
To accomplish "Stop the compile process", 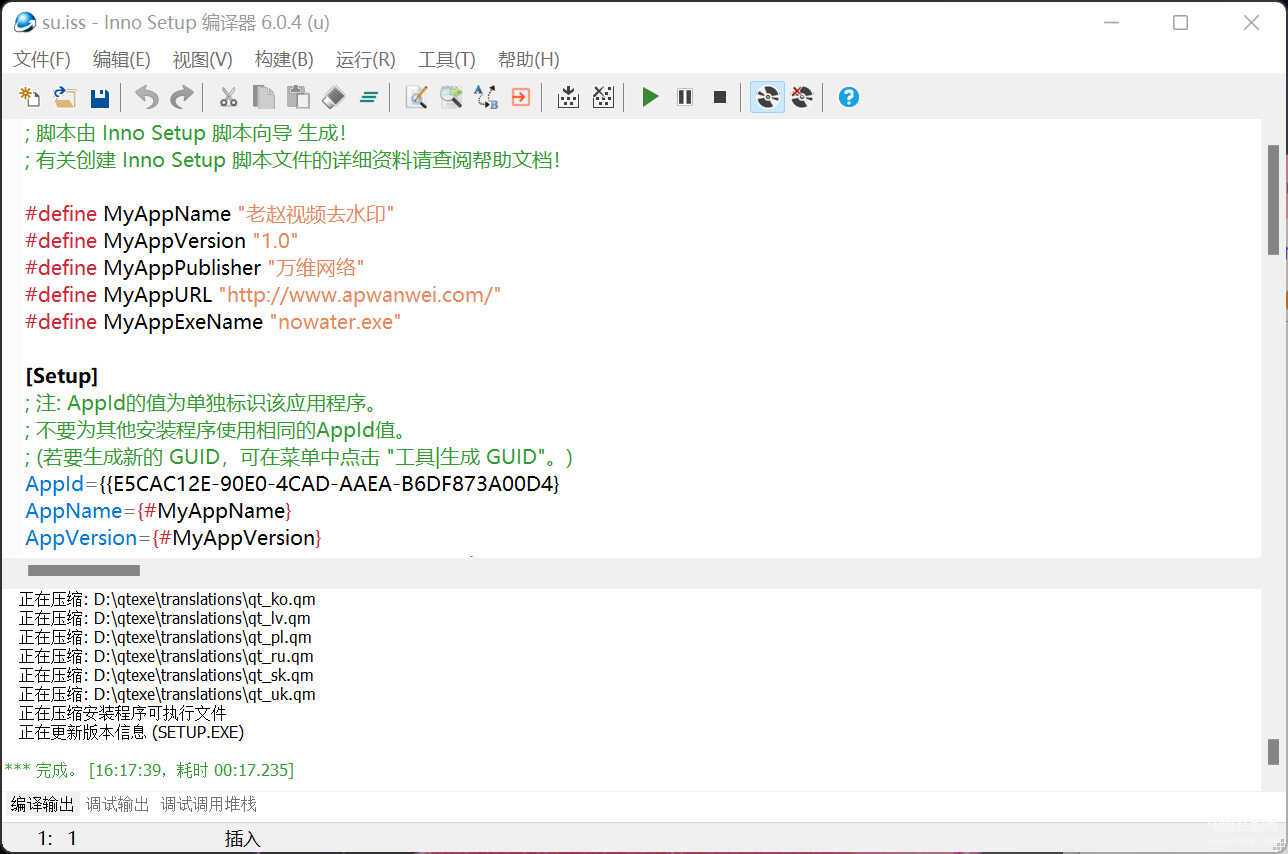I will pyautogui.click(x=603, y=97).
